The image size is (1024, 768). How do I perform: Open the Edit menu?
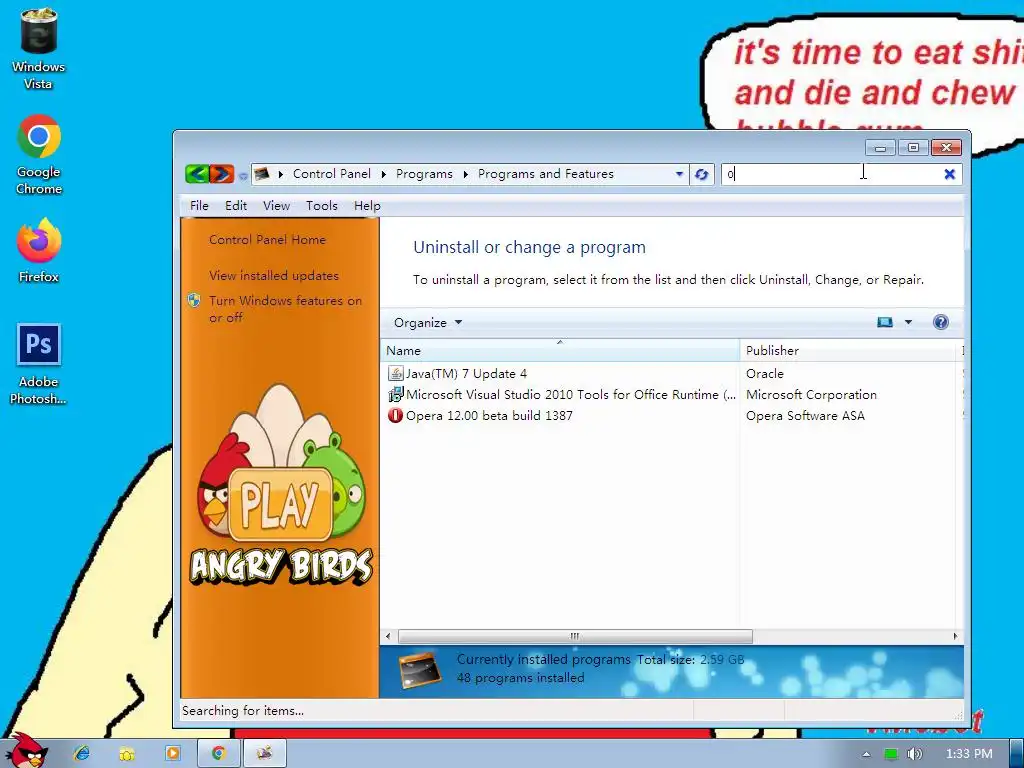point(236,206)
